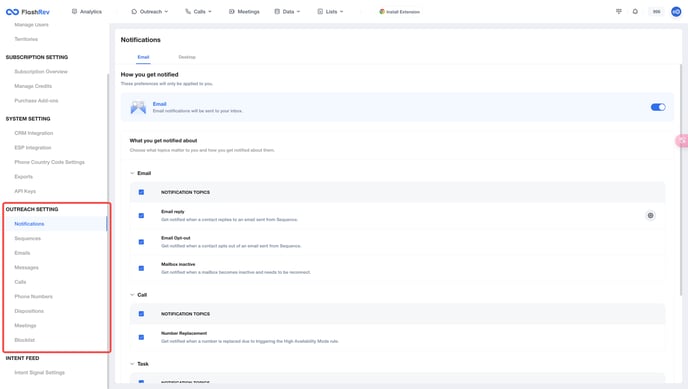
Task: Click the Email envelope illustration icon
Action: tap(138, 107)
